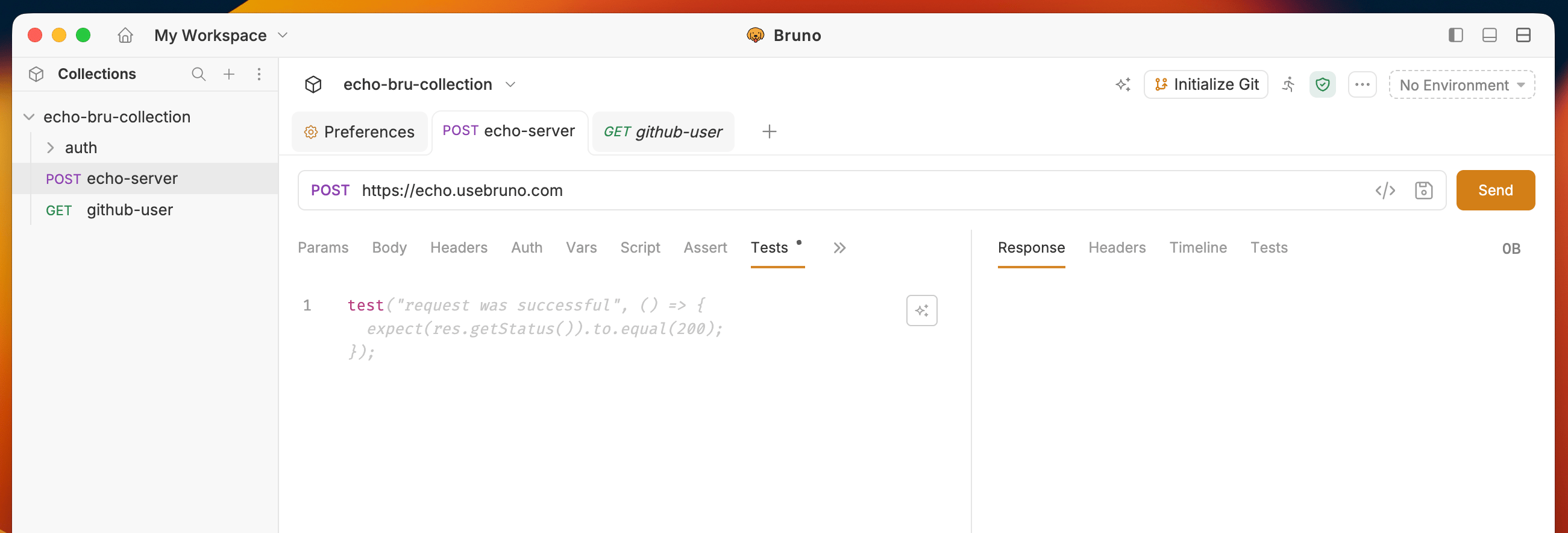Click the Initialize Git button
The image size is (1568, 533).
pyautogui.click(x=1206, y=84)
